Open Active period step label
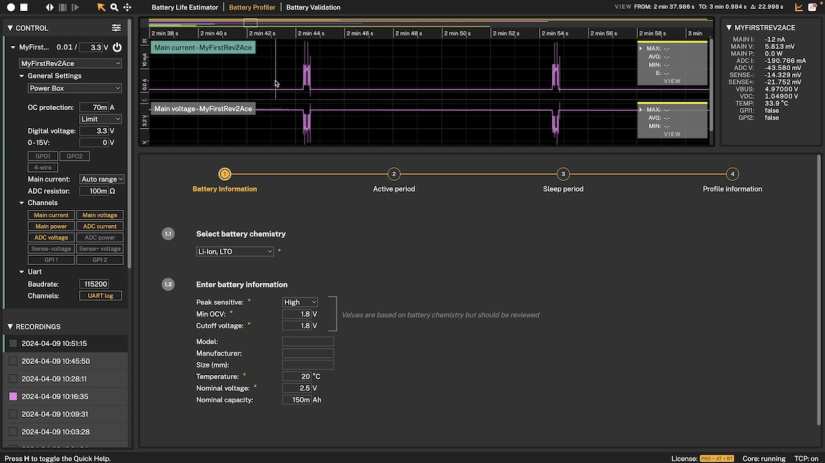Screen dimensions: 825x463 coord(394,189)
